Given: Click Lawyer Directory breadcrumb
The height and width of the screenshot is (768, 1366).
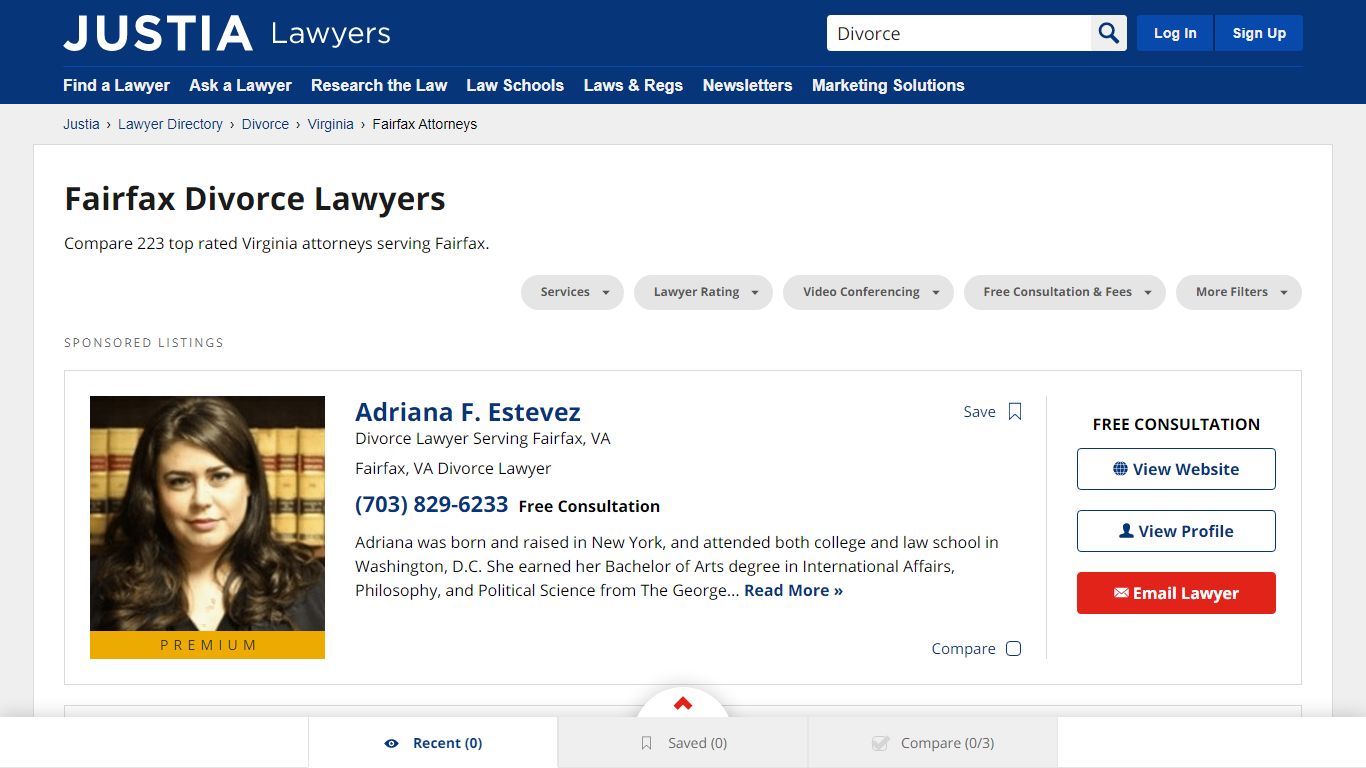Looking at the screenshot, I should (170, 124).
